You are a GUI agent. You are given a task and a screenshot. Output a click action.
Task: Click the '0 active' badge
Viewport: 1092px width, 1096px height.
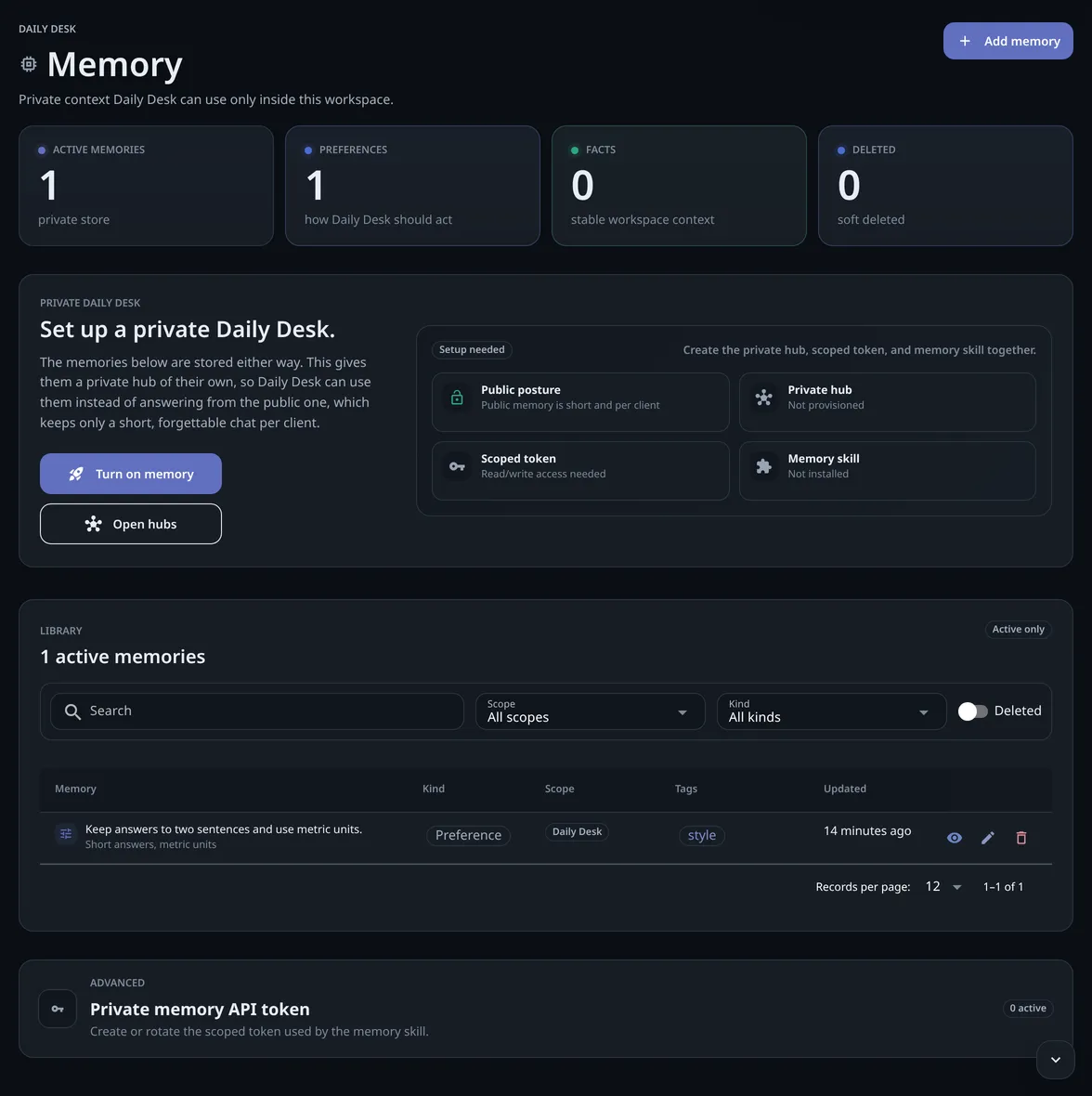click(x=1028, y=1008)
